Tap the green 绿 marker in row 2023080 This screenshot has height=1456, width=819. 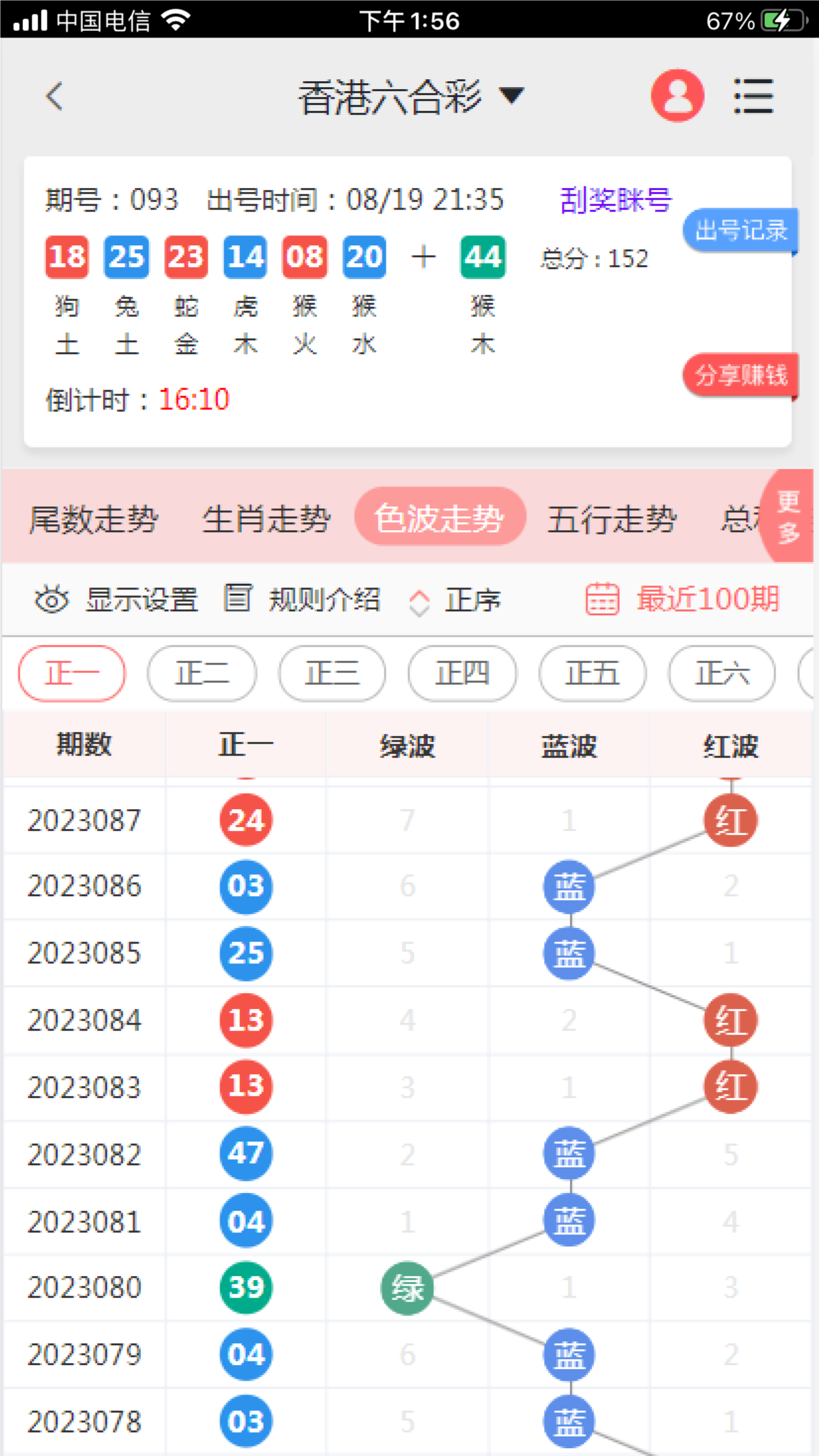click(x=407, y=1287)
